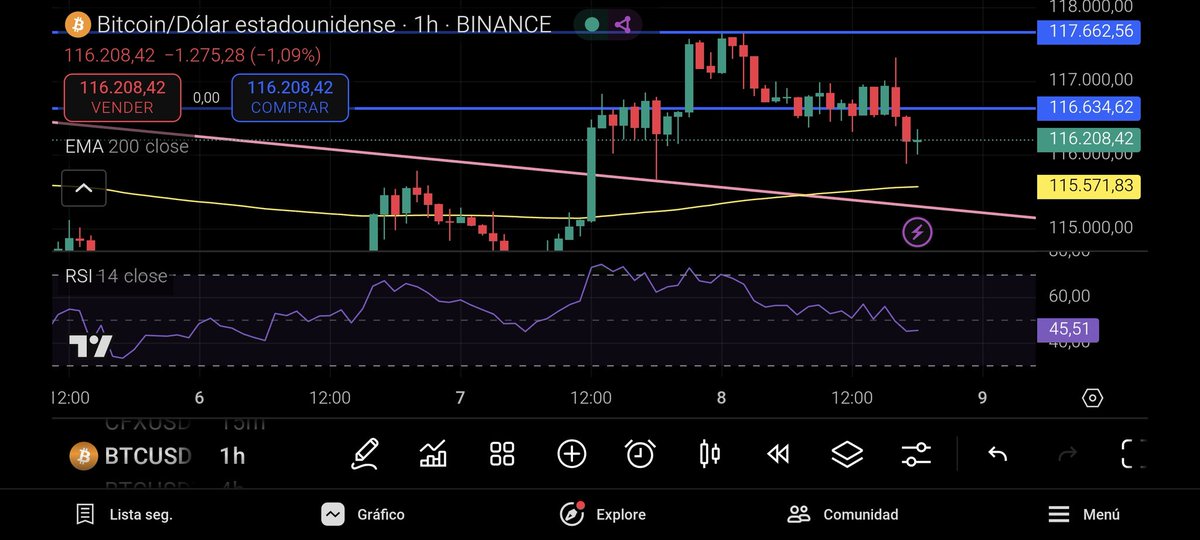Open the layout grid icon
Screen dimensions: 1200x540
tap(502, 455)
